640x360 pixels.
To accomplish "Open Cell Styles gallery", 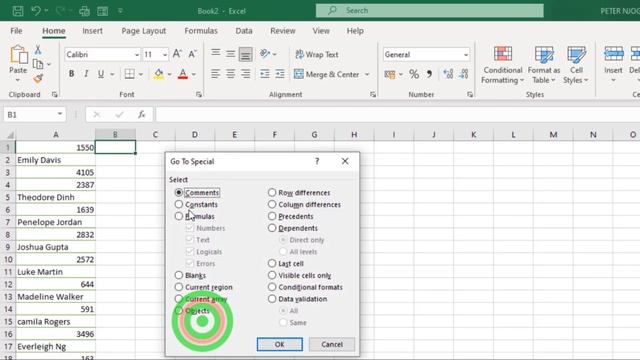I will (576, 65).
